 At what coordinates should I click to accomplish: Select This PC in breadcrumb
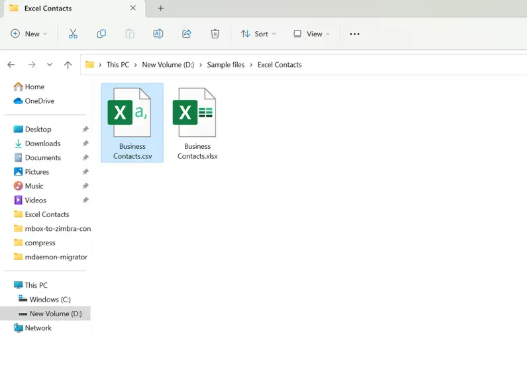(118, 65)
